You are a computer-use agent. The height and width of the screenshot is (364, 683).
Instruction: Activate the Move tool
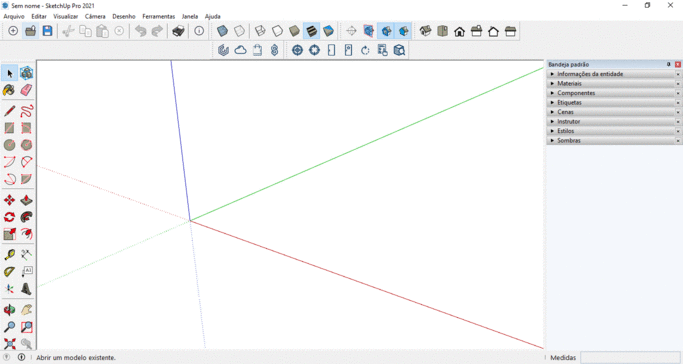[9, 200]
